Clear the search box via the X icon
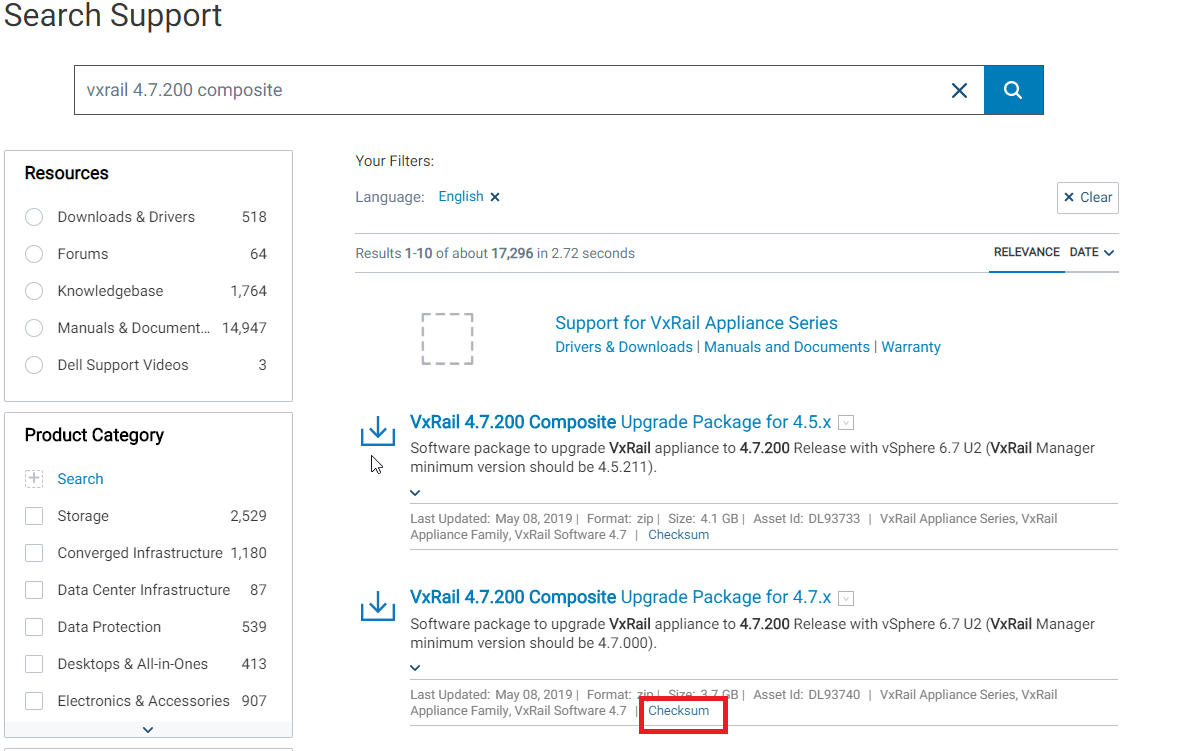Viewport: 1192px width, 751px height. (x=959, y=89)
